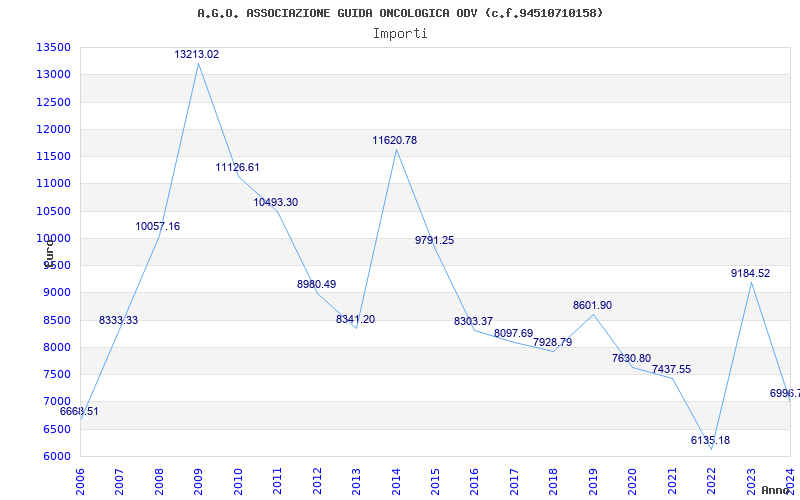Click the 7000 y-axis tick label

57,402
